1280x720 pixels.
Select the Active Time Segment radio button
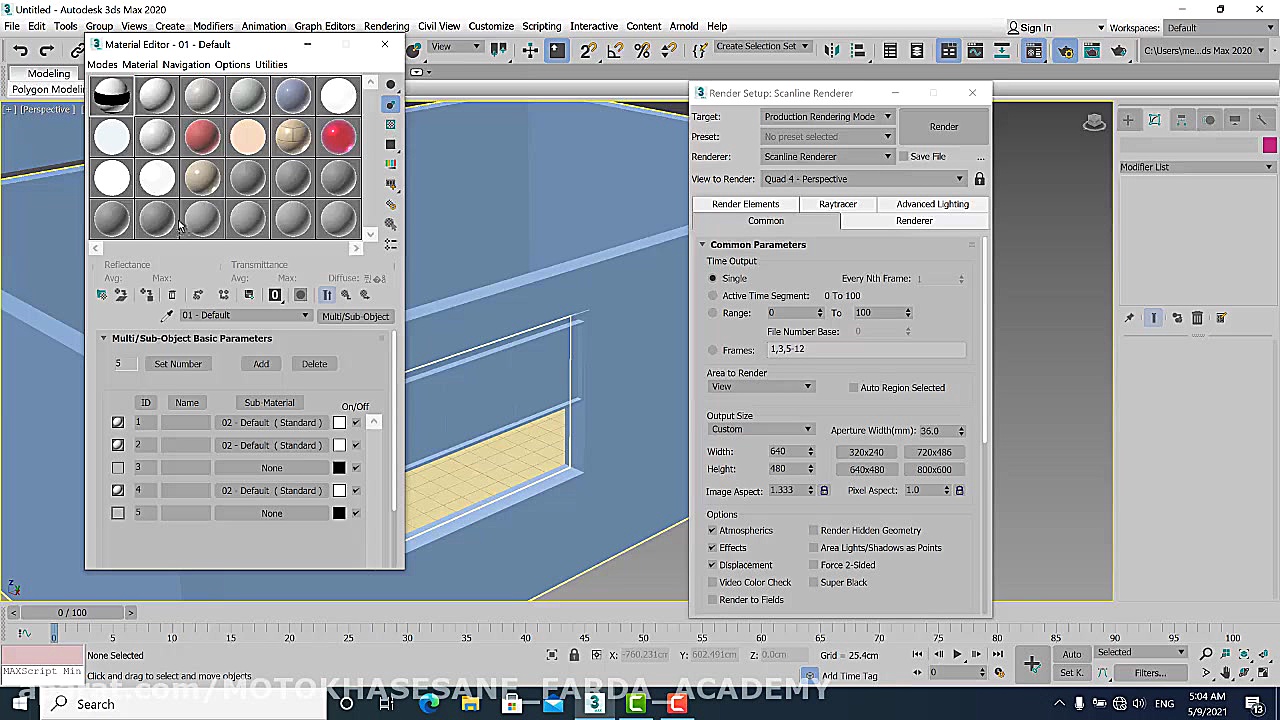[713, 296]
